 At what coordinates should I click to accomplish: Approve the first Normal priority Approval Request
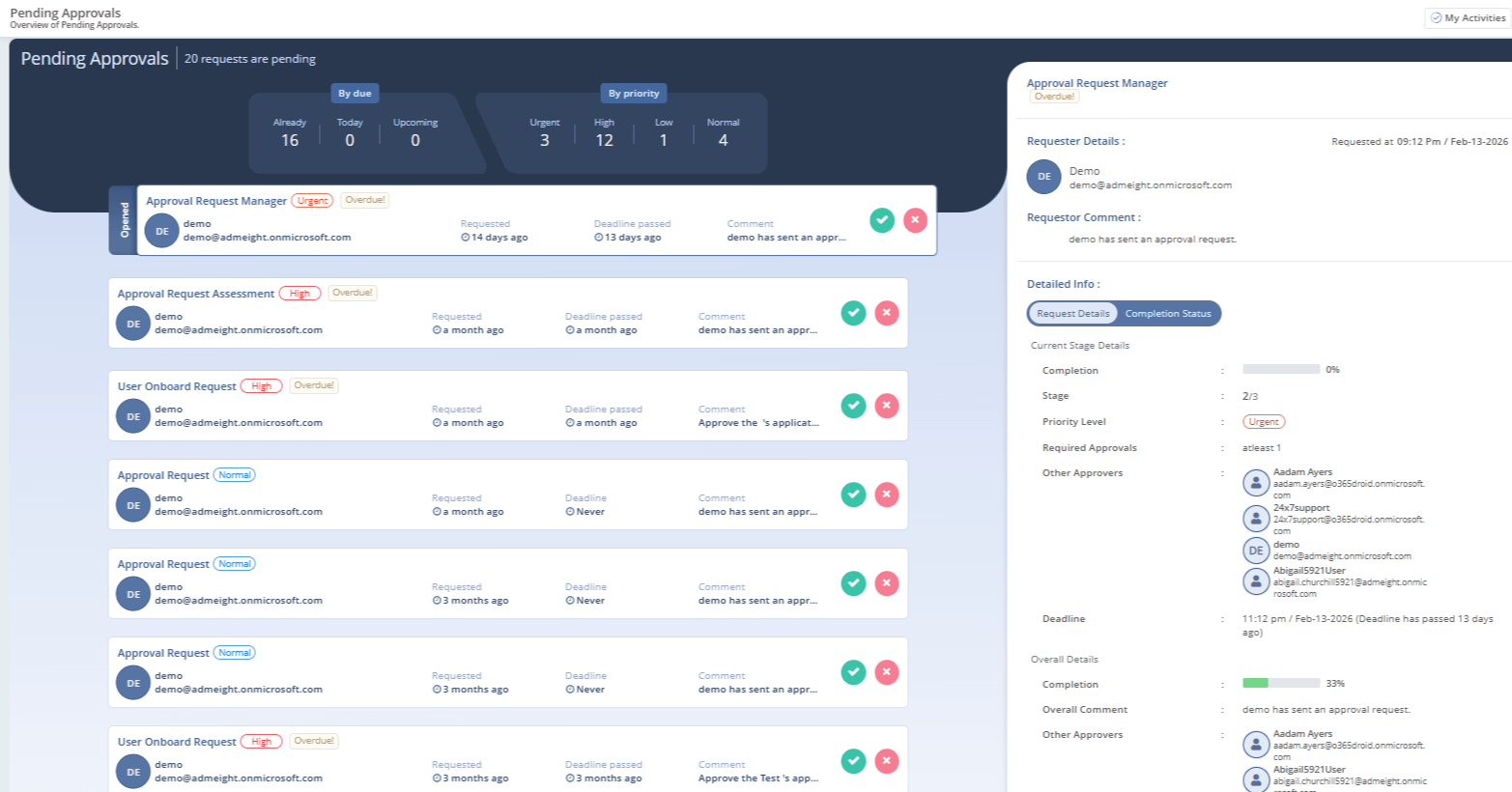pos(853,495)
